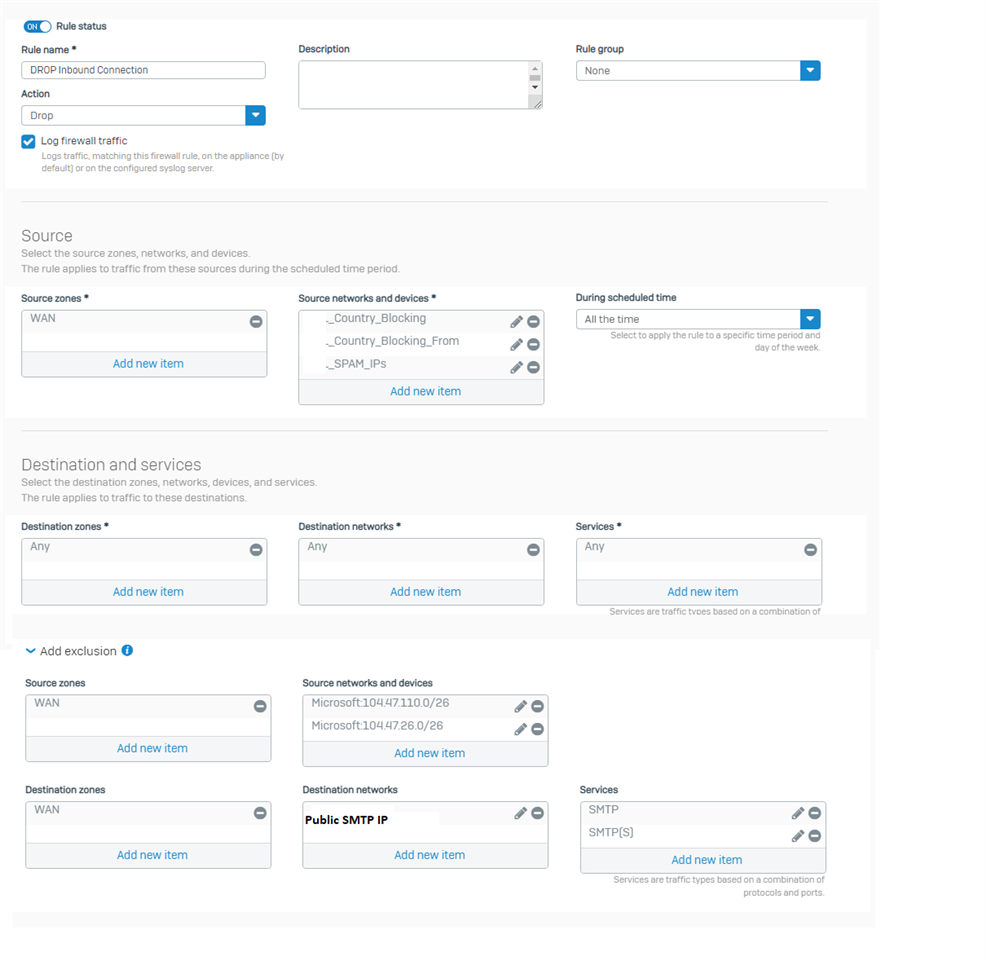Screen dimensions: 986x960
Task: Add new item to exclusion source networks
Action: [429, 753]
